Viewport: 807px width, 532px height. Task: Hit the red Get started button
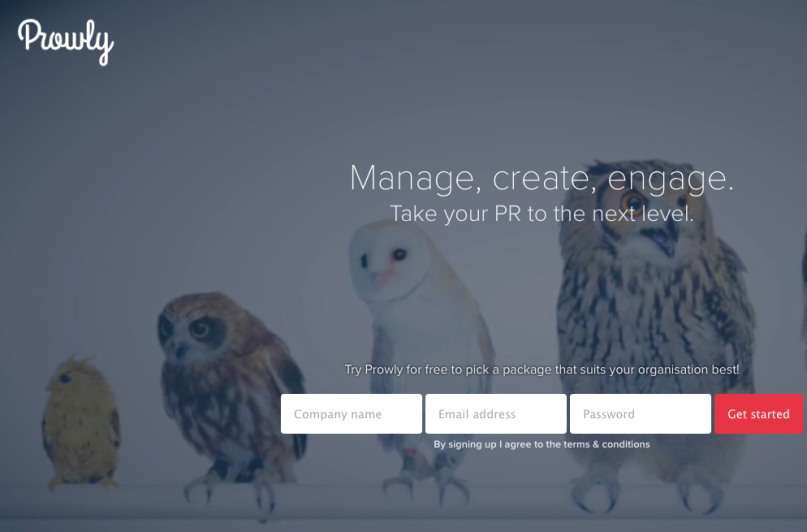click(x=759, y=414)
